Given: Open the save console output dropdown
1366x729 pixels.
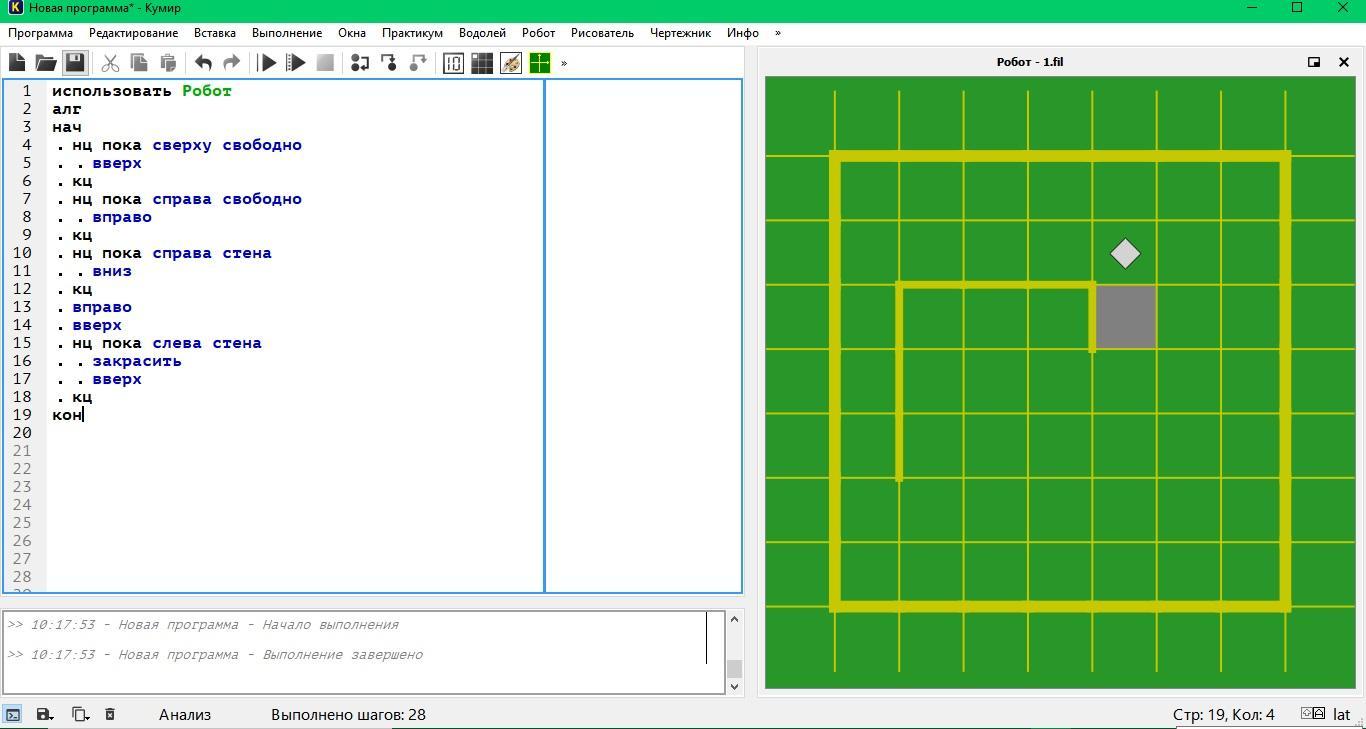Looking at the screenshot, I should (44, 714).
